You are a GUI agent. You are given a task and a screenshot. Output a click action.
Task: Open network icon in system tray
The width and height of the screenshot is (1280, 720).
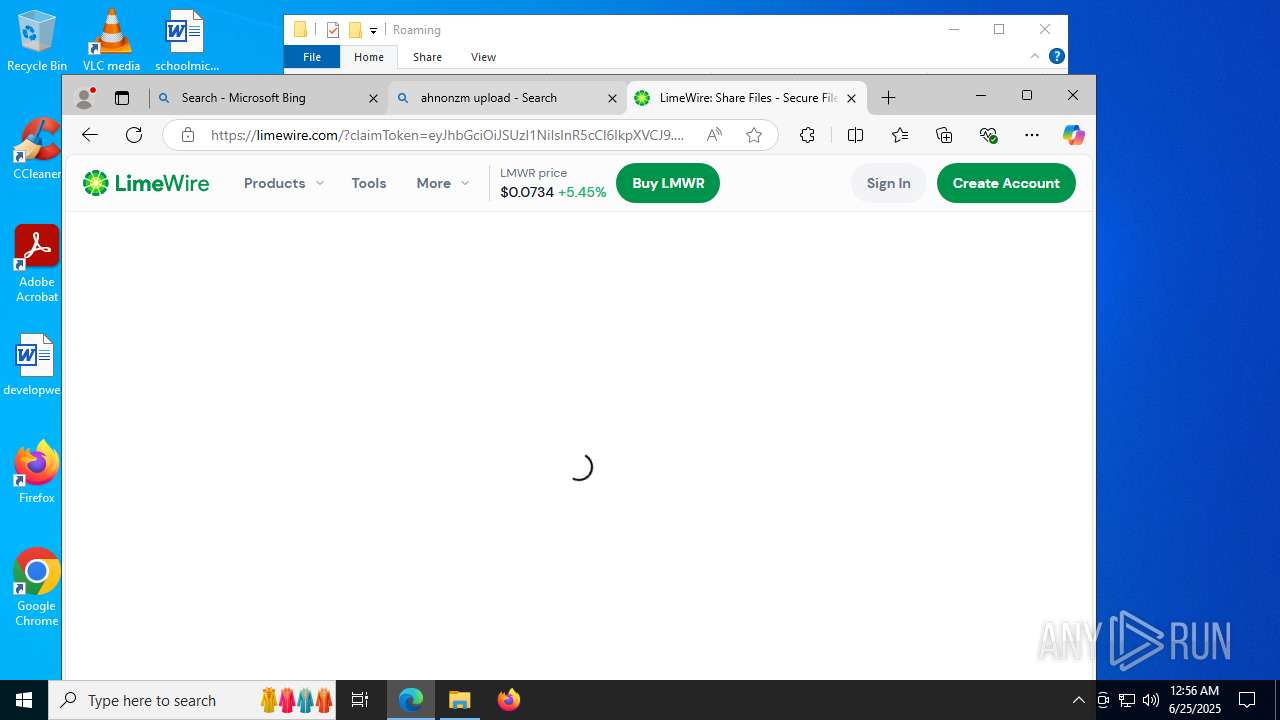(x=1126, y=700)
